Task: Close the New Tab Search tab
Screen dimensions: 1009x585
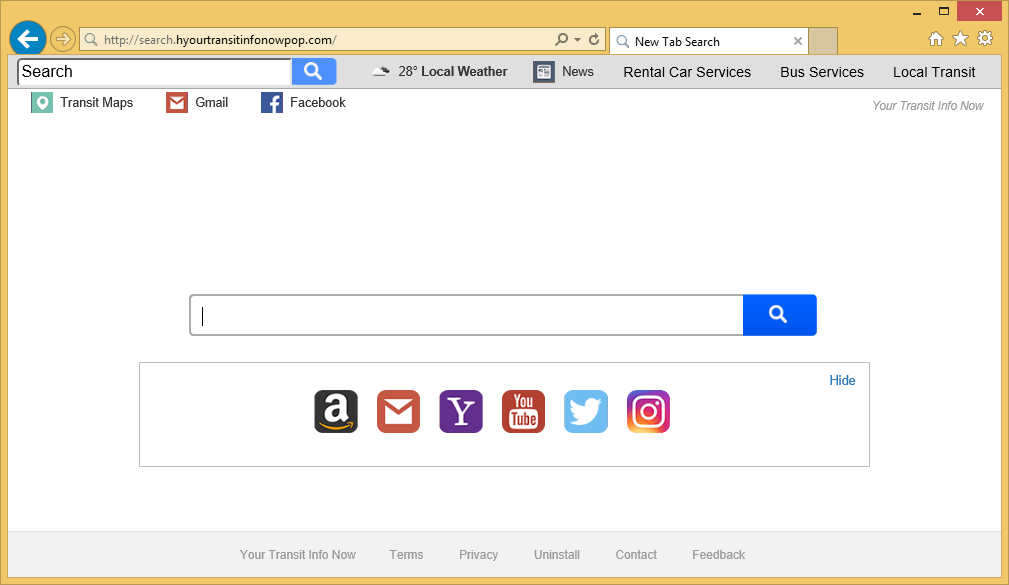Action: point(797,41)
